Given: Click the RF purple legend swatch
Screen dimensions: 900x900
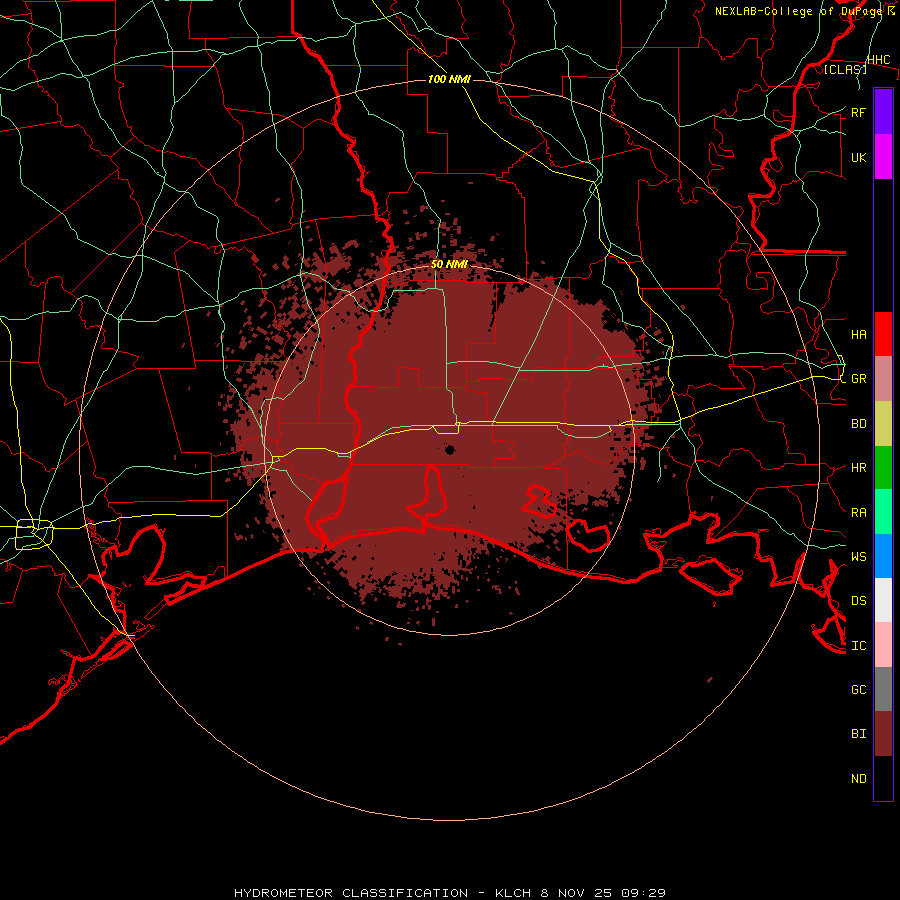Looking at the screenshot, I should tap(883, 112).
